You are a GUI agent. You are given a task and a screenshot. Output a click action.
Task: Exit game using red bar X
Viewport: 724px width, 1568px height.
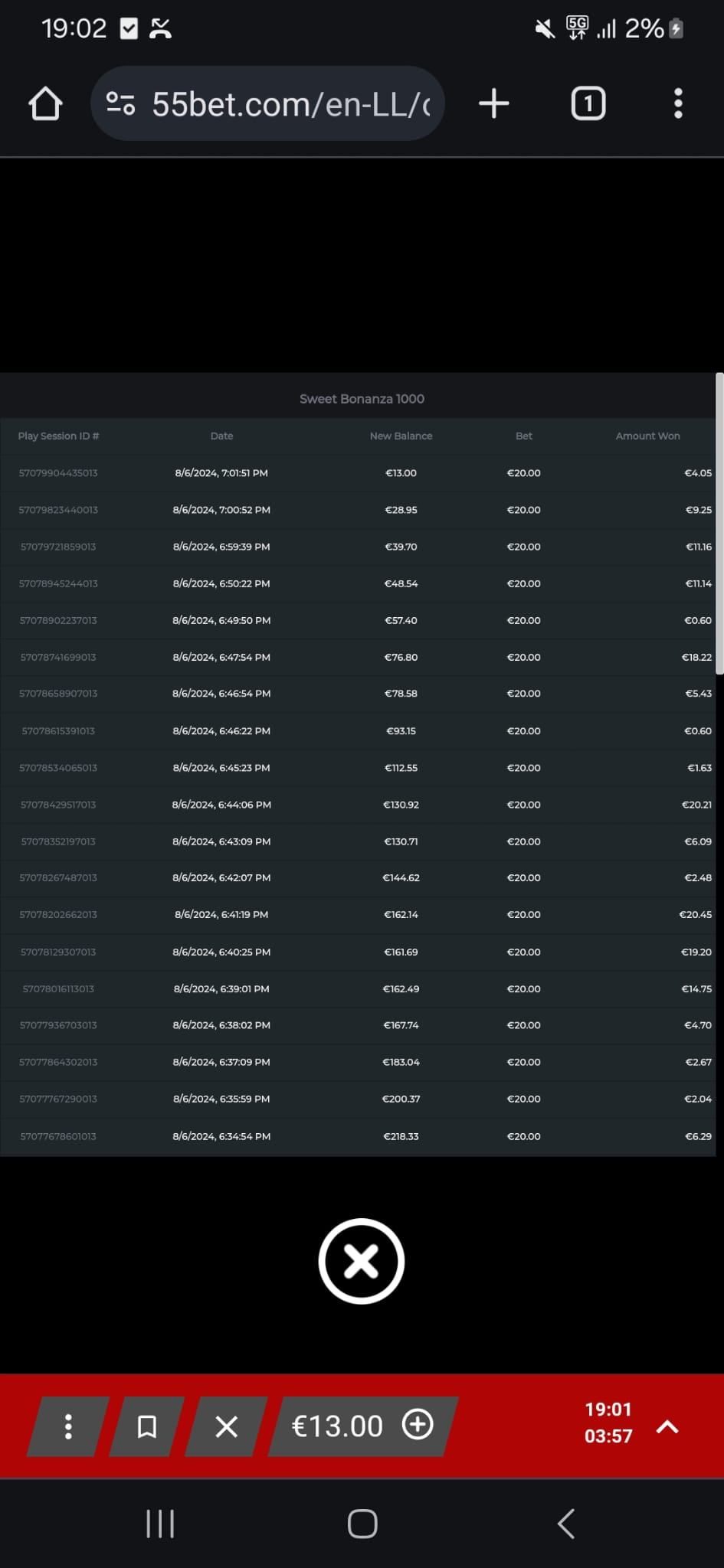tap(227, 1426)
